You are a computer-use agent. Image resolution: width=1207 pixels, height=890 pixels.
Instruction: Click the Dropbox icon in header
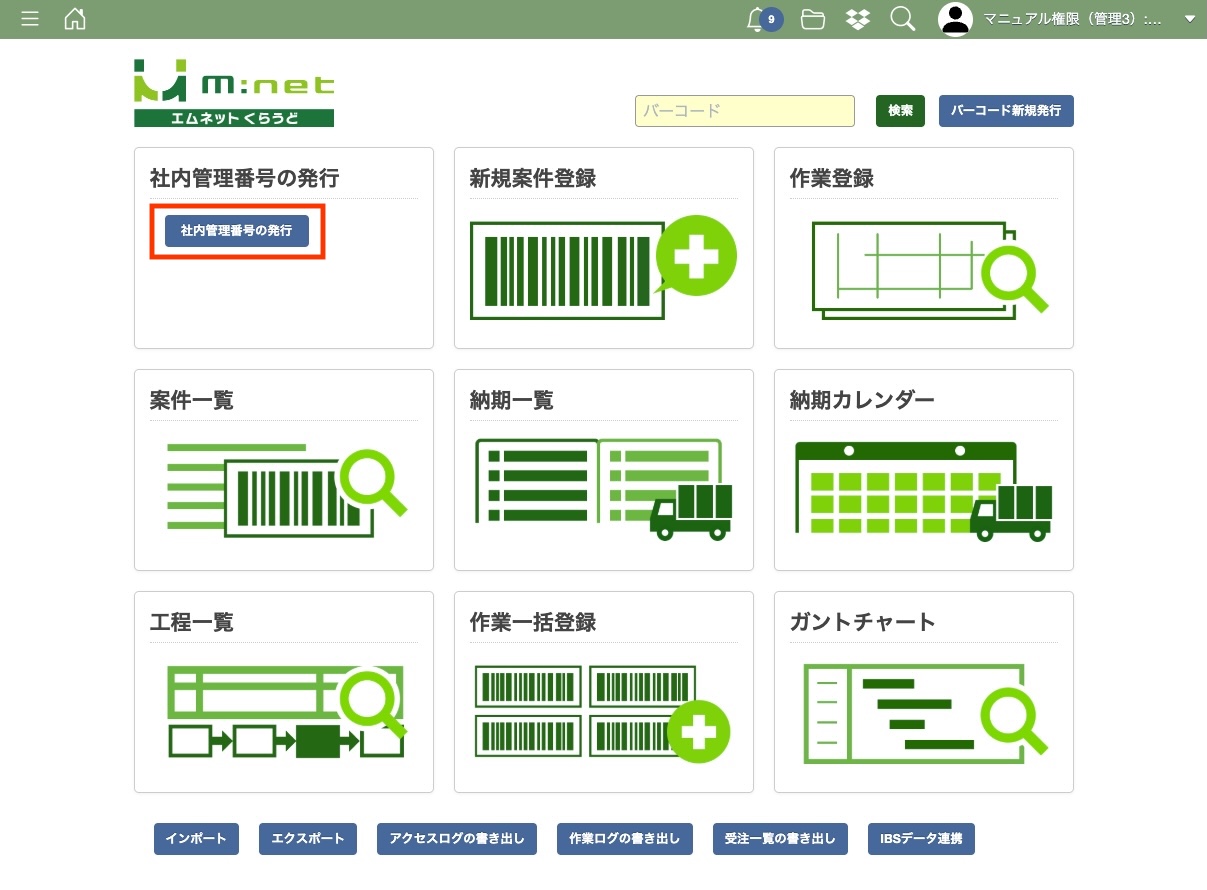click(x=857, y=19)
